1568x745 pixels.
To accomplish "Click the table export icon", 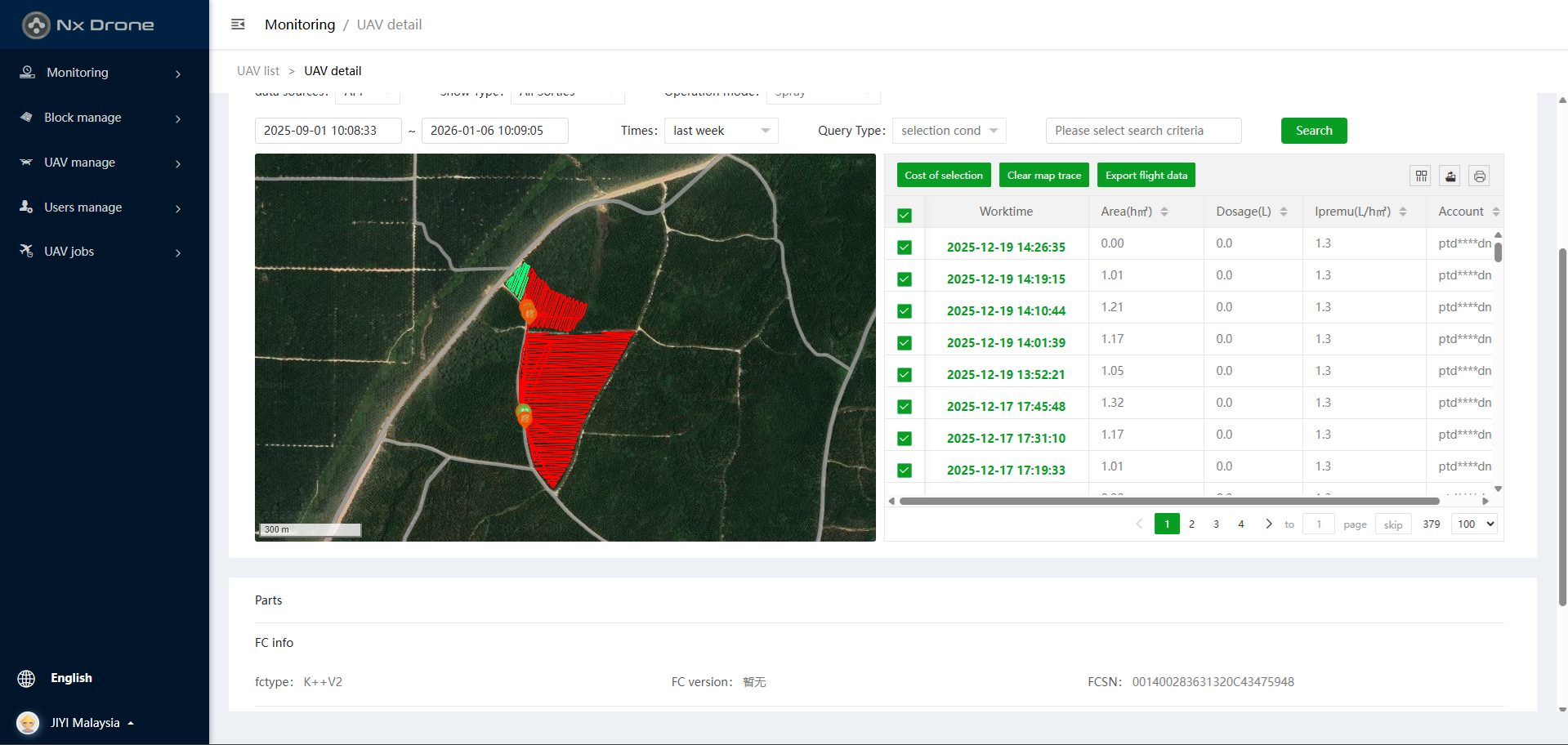I will pyautogui.click(x=1450, y=176).
